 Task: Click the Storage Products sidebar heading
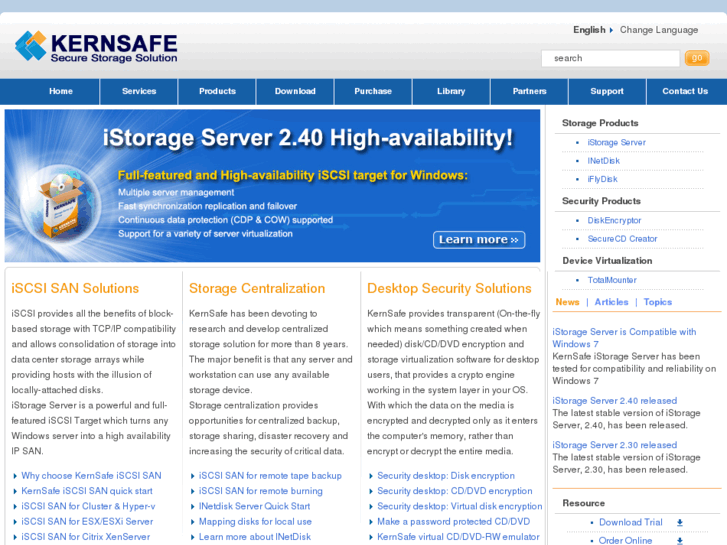[600, 123]
